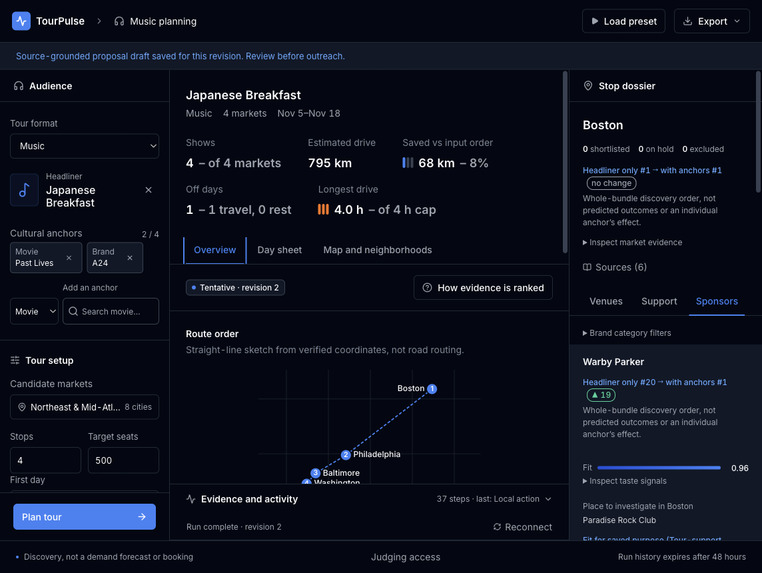Open the Venues tab

point(606,301)
